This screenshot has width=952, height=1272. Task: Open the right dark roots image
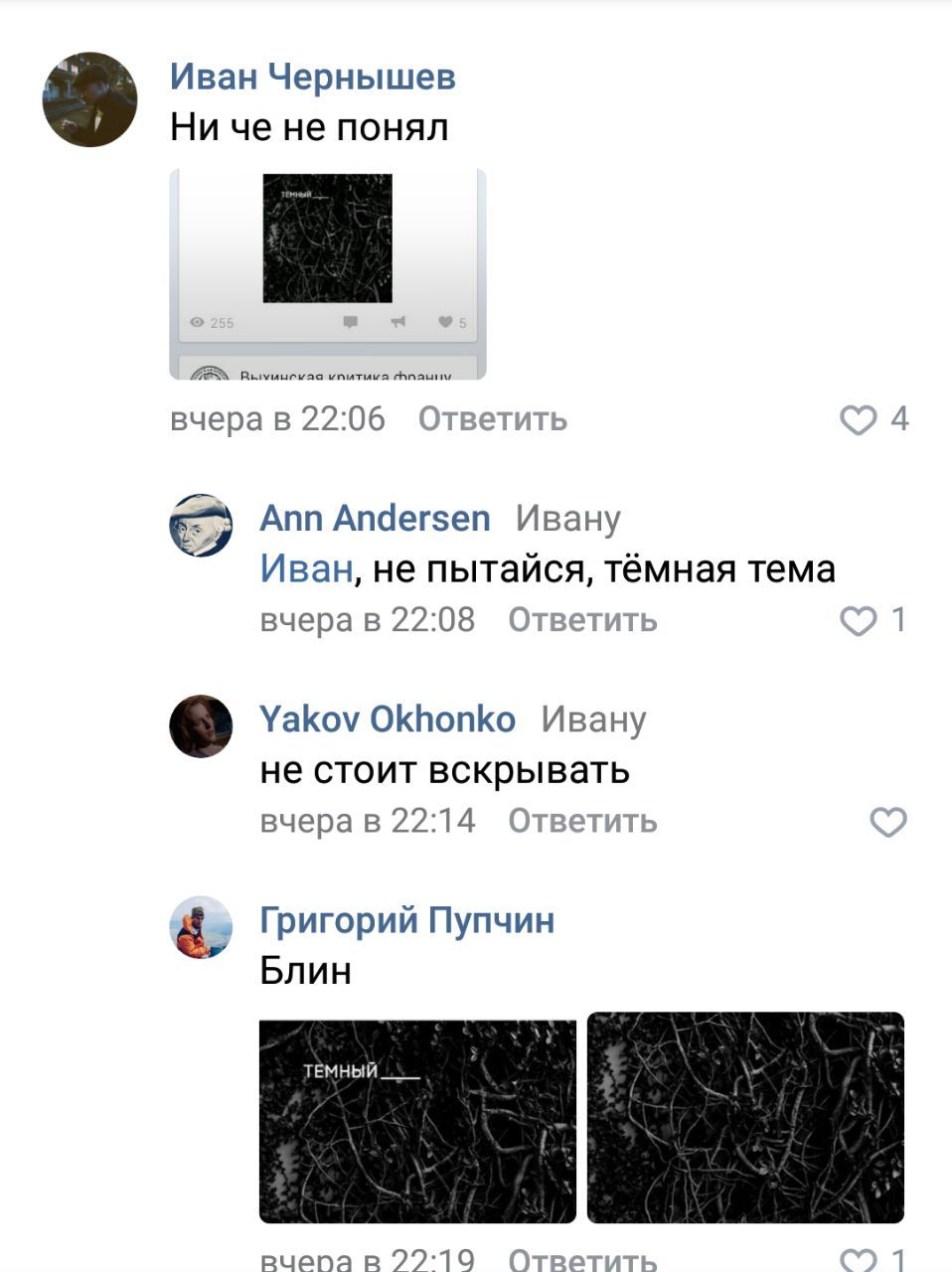pos(745,1117)
